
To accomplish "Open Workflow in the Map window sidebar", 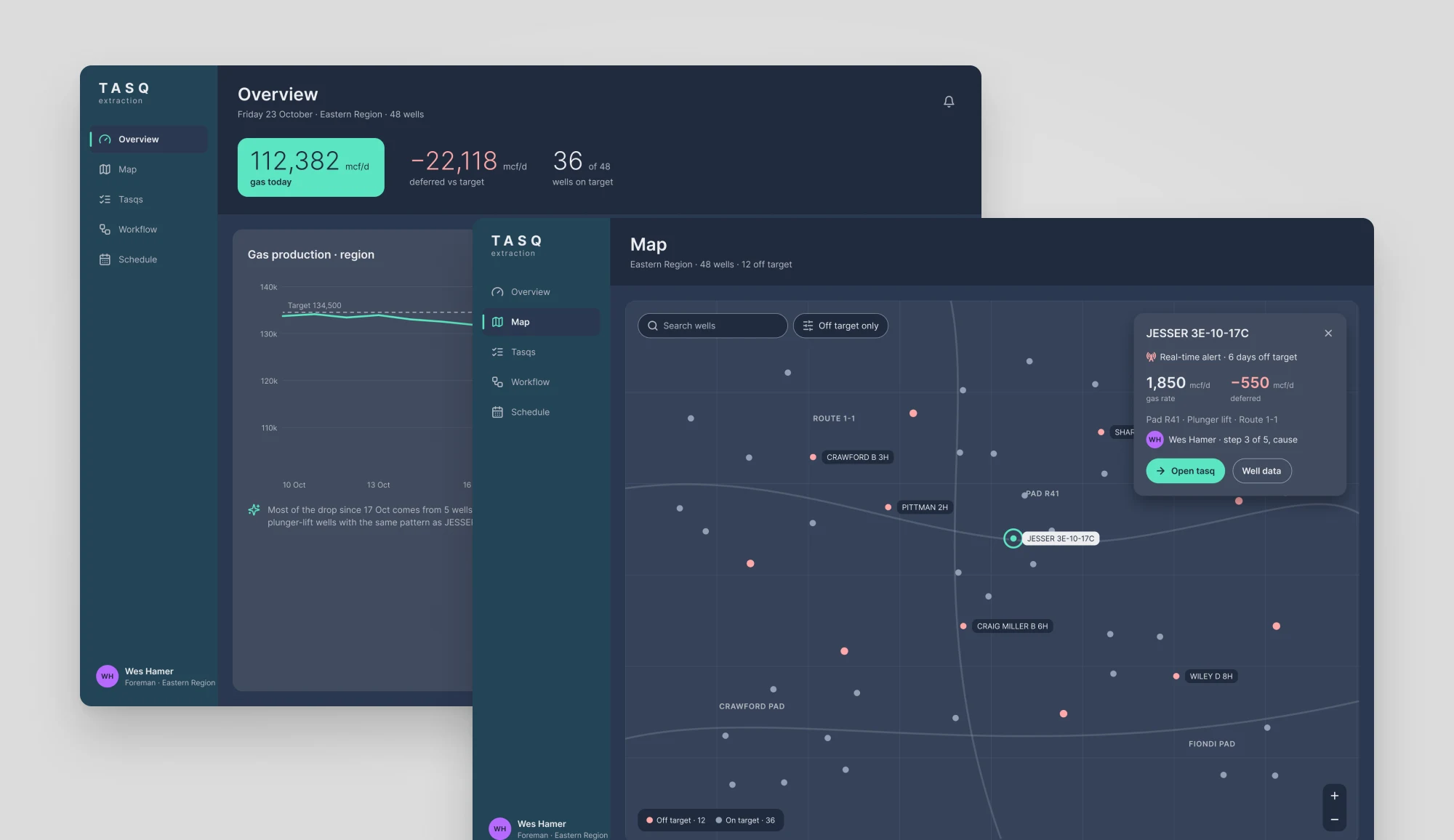I will coord(542,382).
